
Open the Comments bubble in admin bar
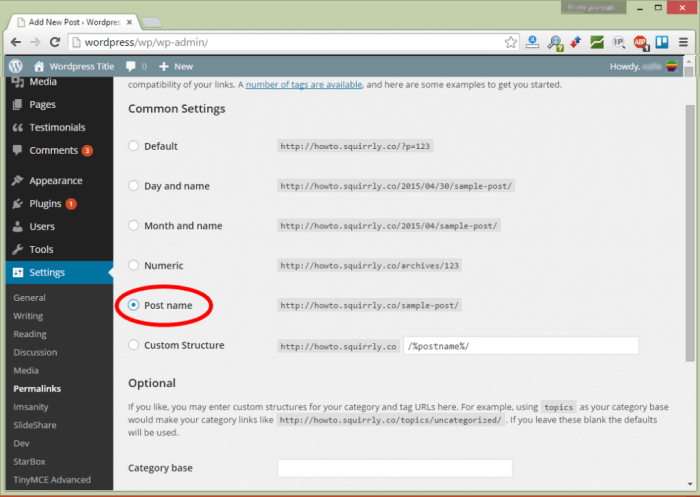tap(135, 66)
